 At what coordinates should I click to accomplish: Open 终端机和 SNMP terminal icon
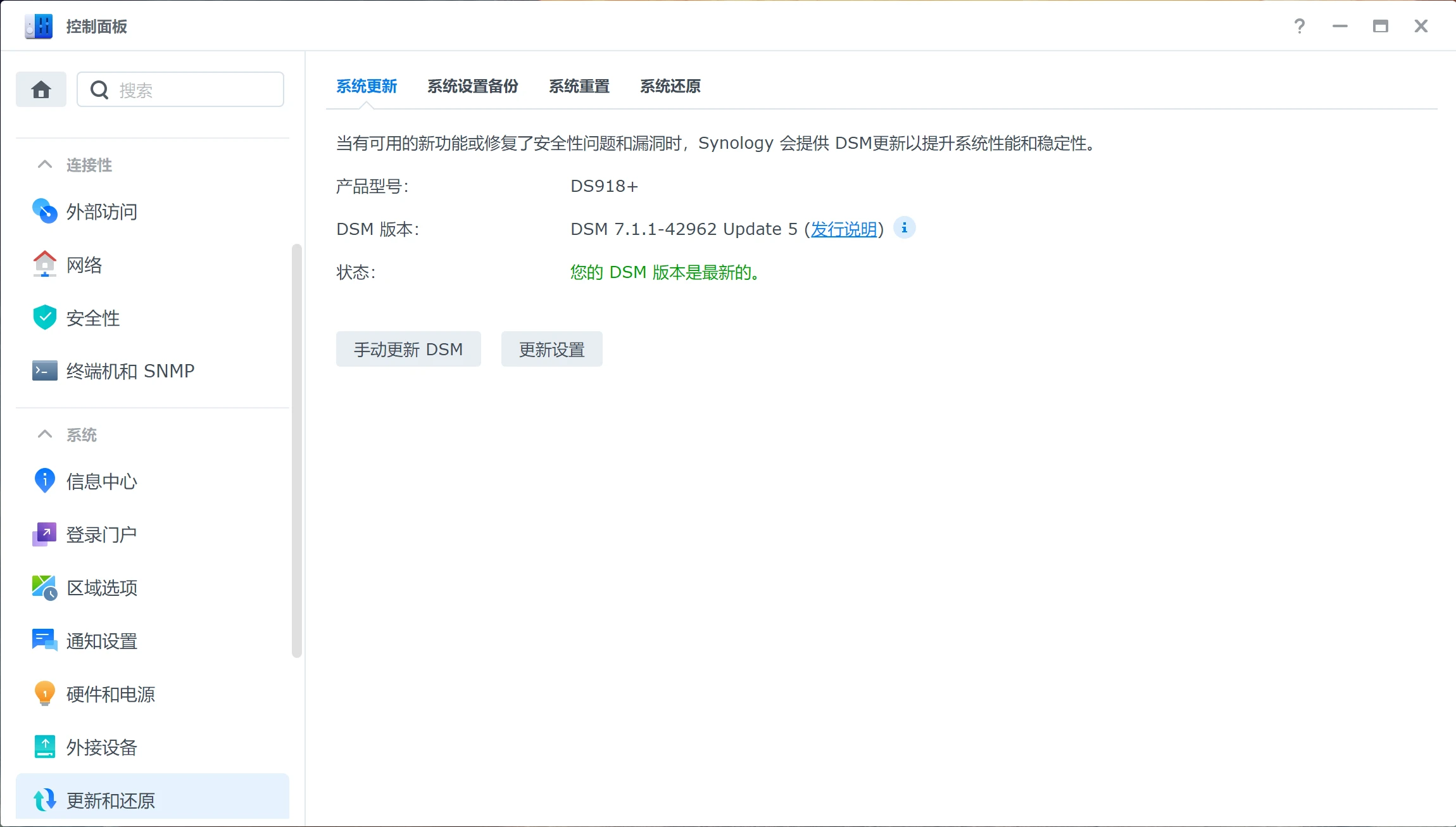44,370
